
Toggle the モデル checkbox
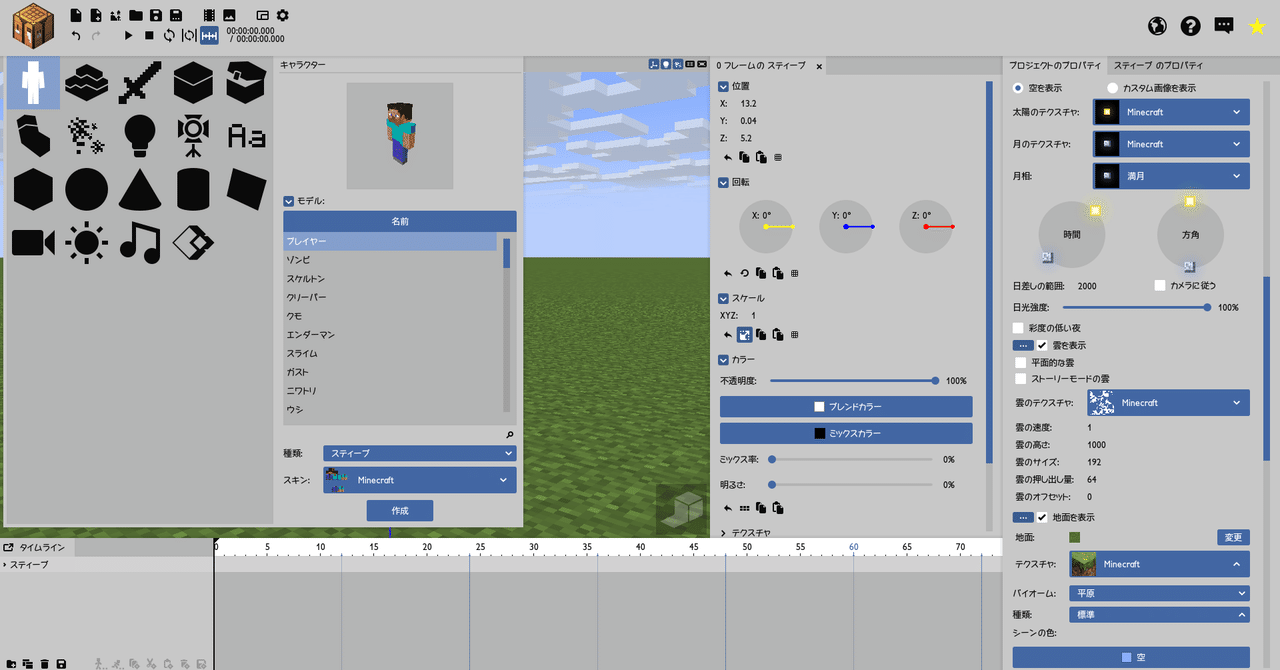[x=289, y=201]
